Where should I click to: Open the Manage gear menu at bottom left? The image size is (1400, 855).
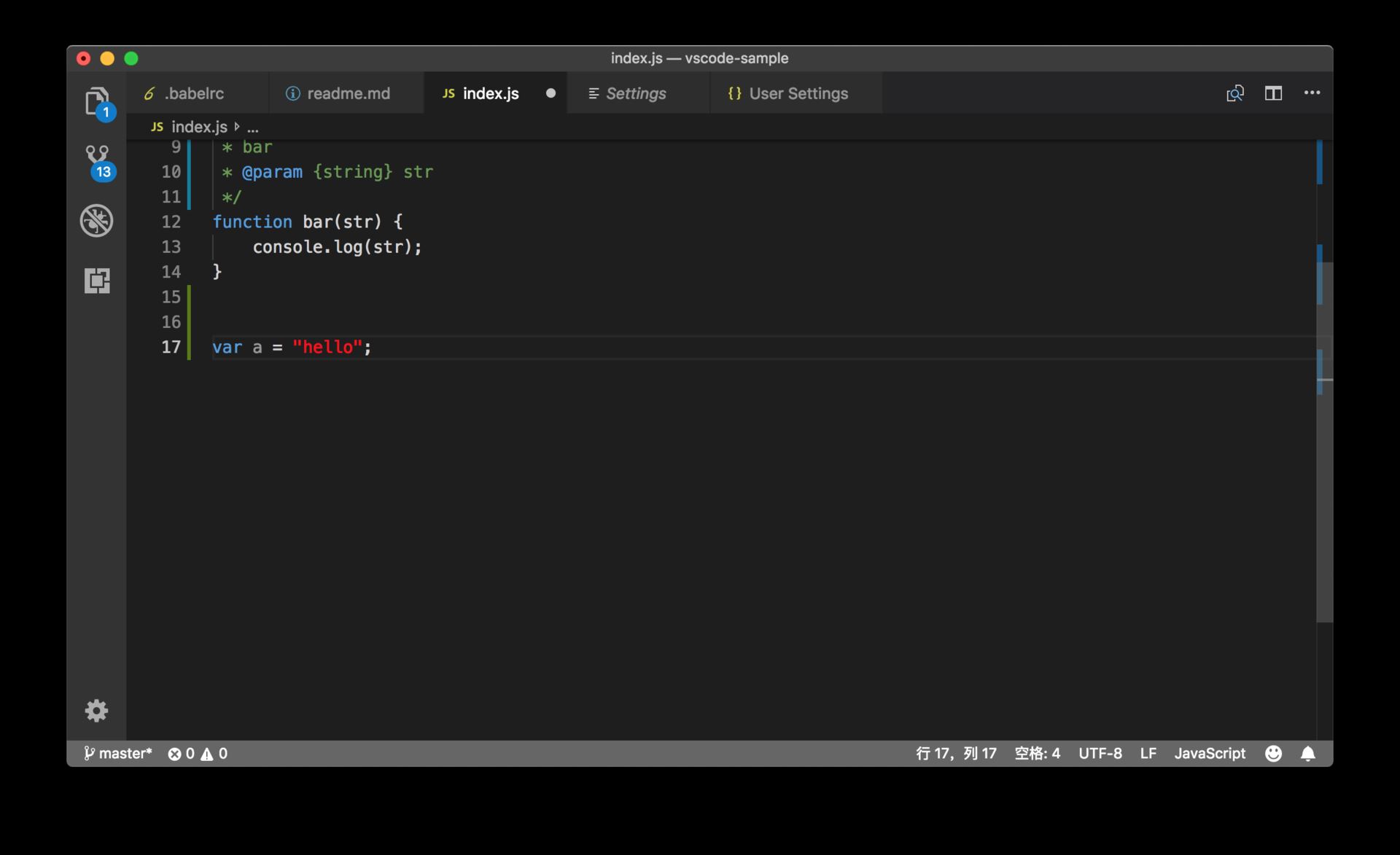click(x=96, y=710)
